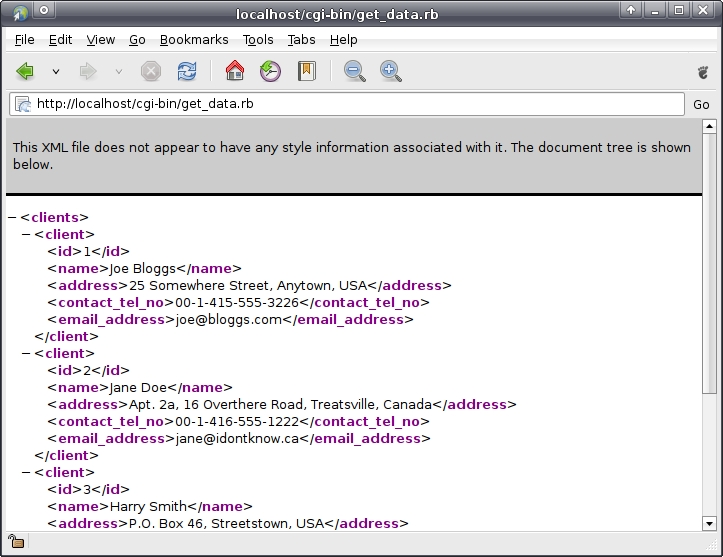This screenshot has height=557, width=723.
Task: Collapse the Jane Doe client node
Action: pyautogui.click(x=26, y=353)
